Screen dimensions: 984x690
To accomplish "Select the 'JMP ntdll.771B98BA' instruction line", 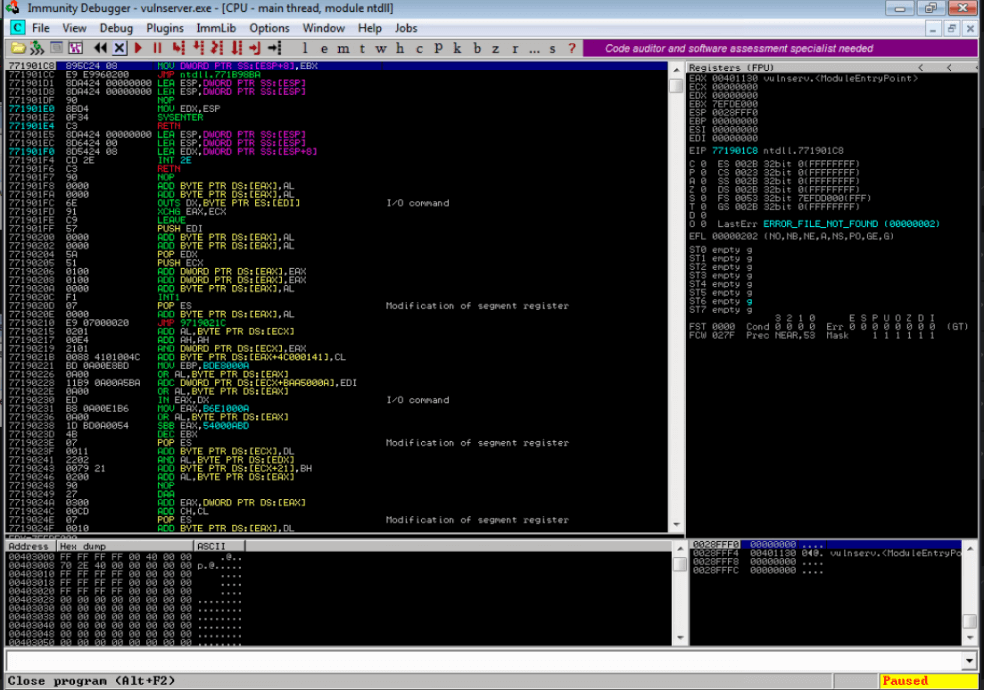I will (336, 75).
